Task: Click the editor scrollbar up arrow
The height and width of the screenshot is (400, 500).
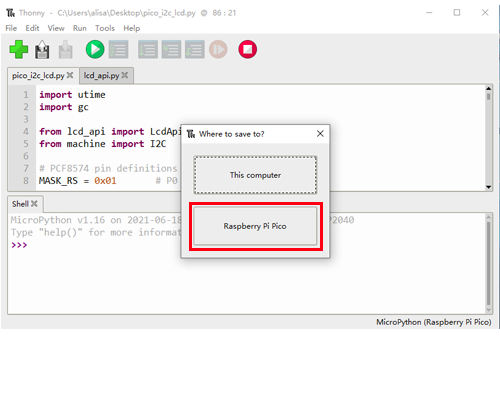Action: point(488,89)
